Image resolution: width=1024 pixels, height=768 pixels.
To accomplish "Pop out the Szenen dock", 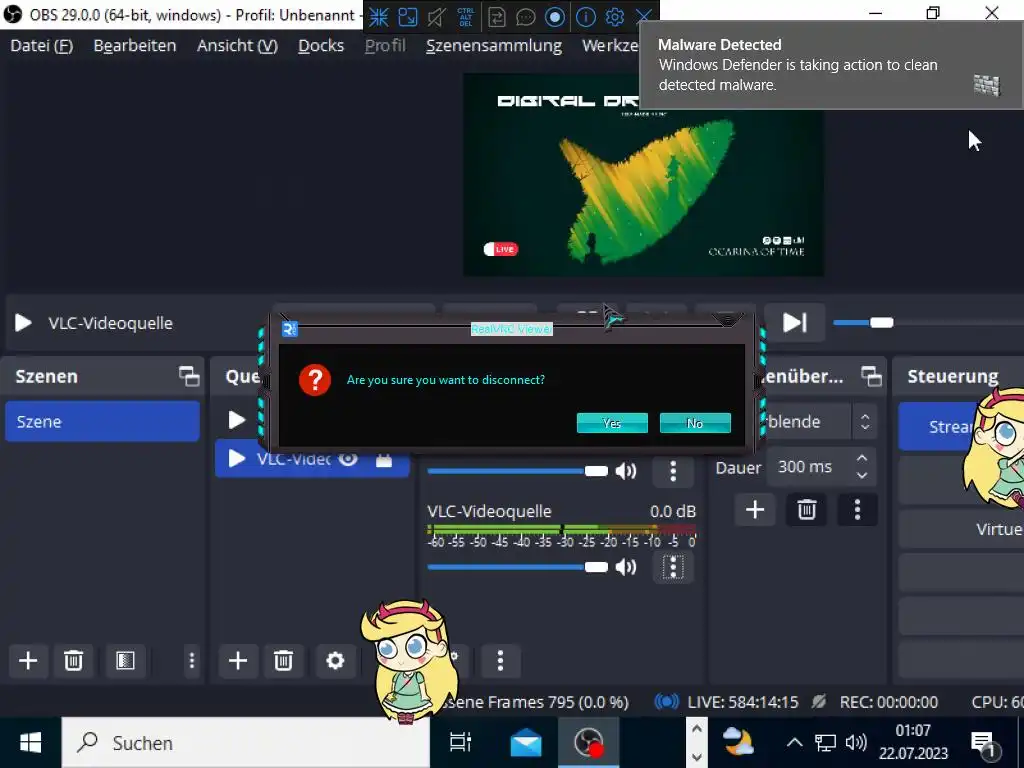I will (x=189, y=376).
